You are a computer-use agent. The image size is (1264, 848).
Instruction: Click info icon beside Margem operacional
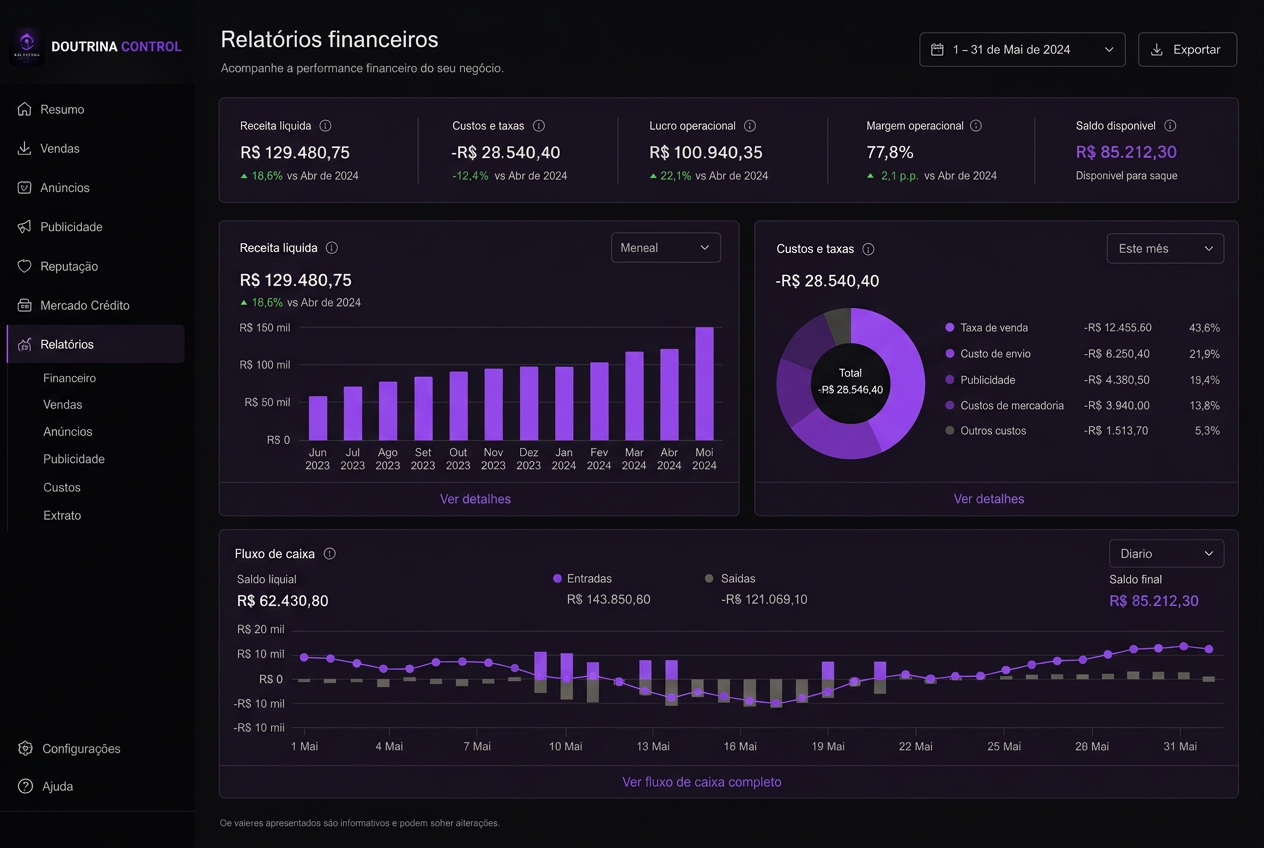point(976,126)
